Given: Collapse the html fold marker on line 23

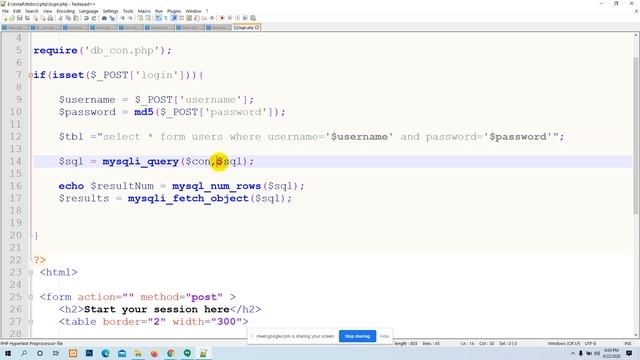Looking at the screenshot, I should [31, 272].
